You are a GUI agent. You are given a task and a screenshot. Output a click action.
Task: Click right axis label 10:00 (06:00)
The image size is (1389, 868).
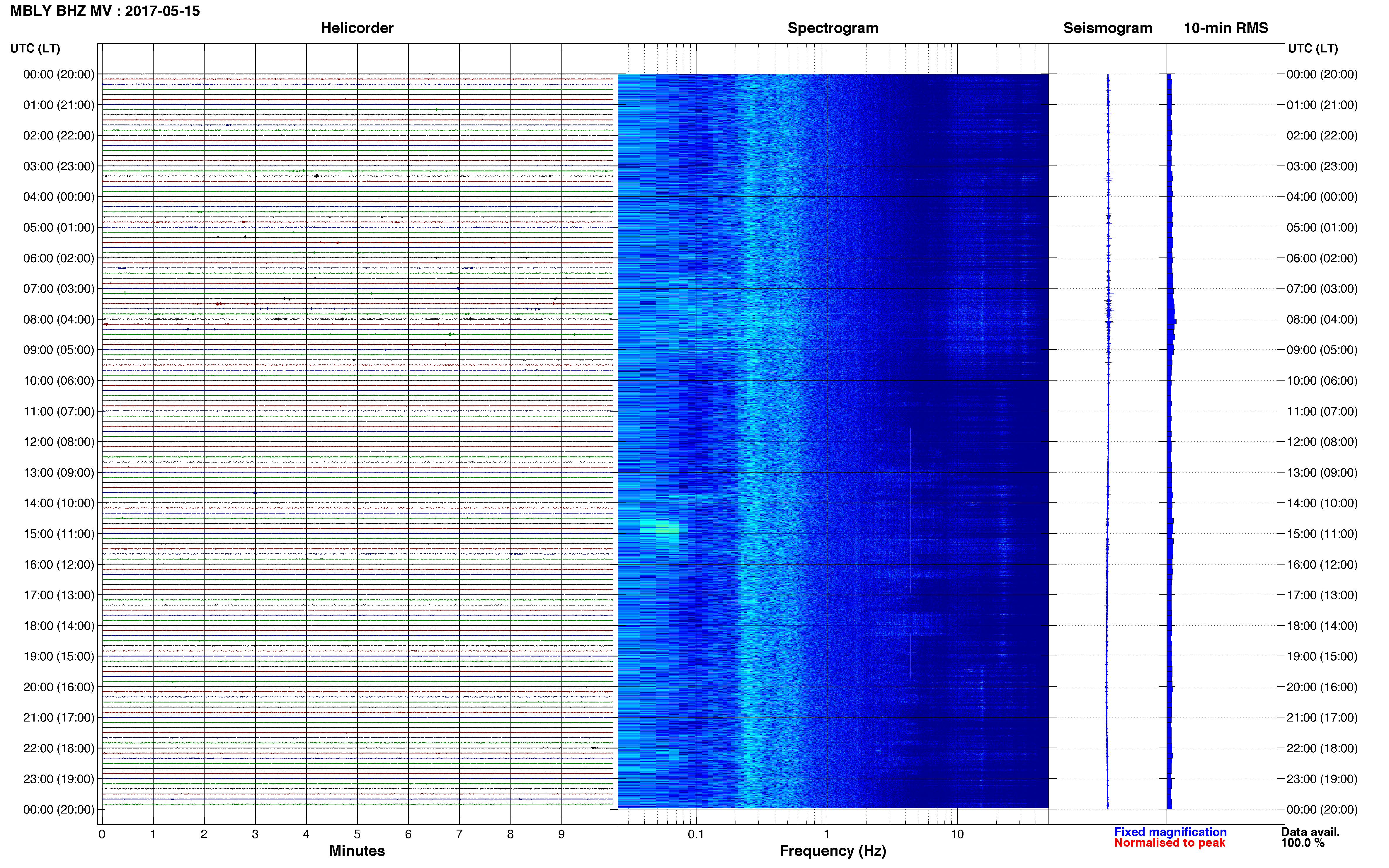1322,381
